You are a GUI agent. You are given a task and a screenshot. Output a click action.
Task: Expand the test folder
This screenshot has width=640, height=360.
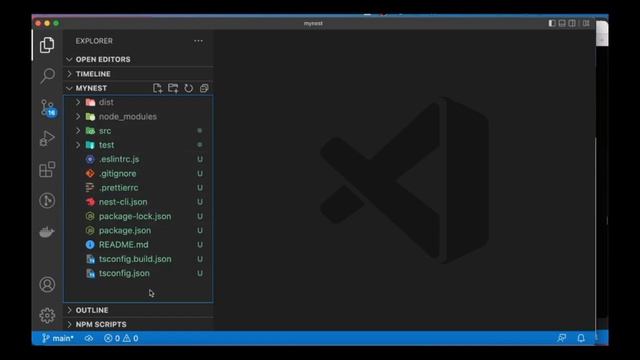(x=138, y=145)
